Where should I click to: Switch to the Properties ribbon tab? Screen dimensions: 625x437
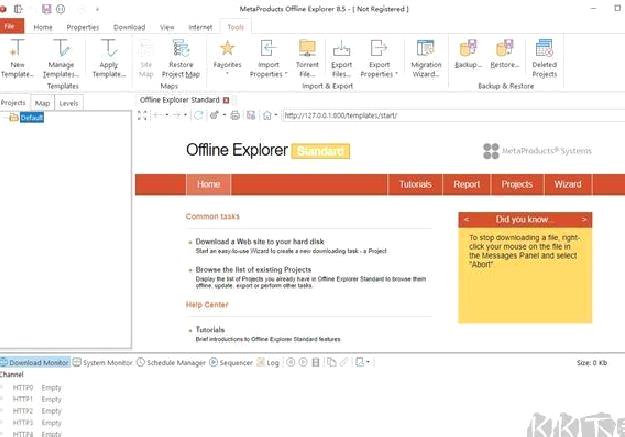tap(83, 27)
